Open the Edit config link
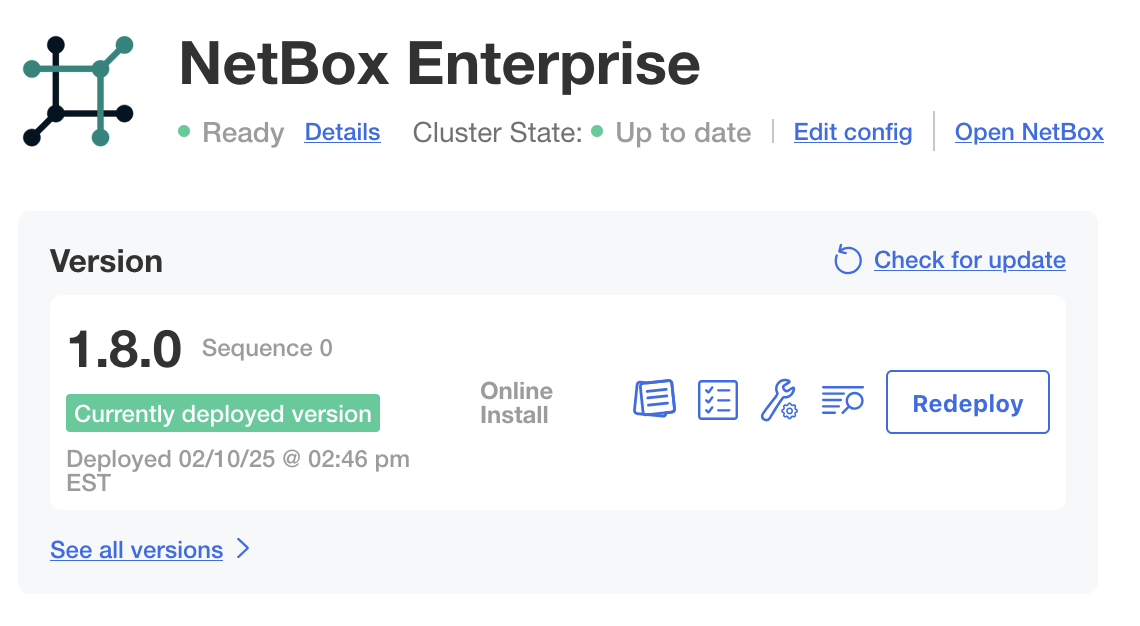The image size is (1140, 626). (852, 132)
